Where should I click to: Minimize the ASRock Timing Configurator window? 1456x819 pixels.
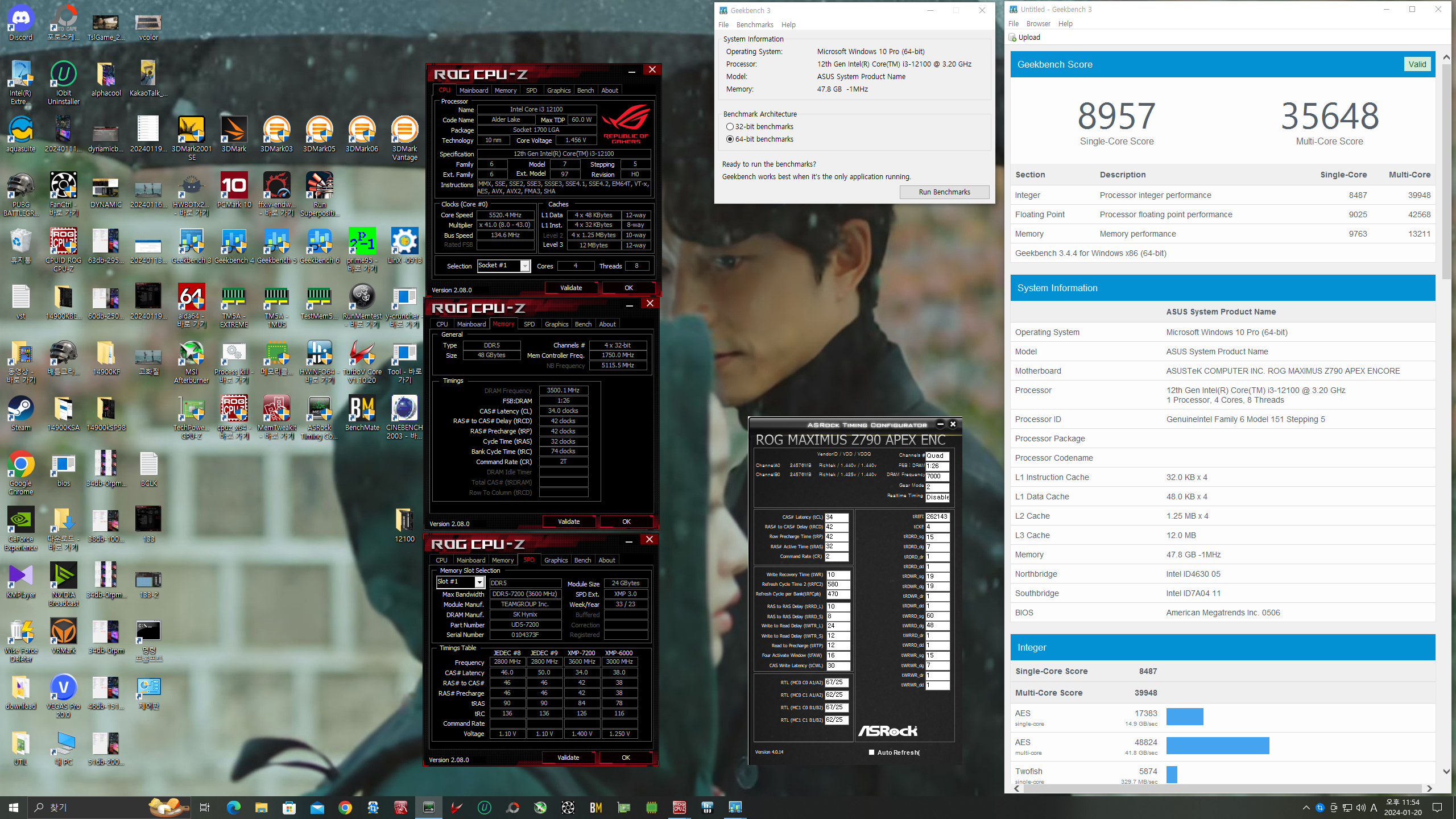coord(940,424)
